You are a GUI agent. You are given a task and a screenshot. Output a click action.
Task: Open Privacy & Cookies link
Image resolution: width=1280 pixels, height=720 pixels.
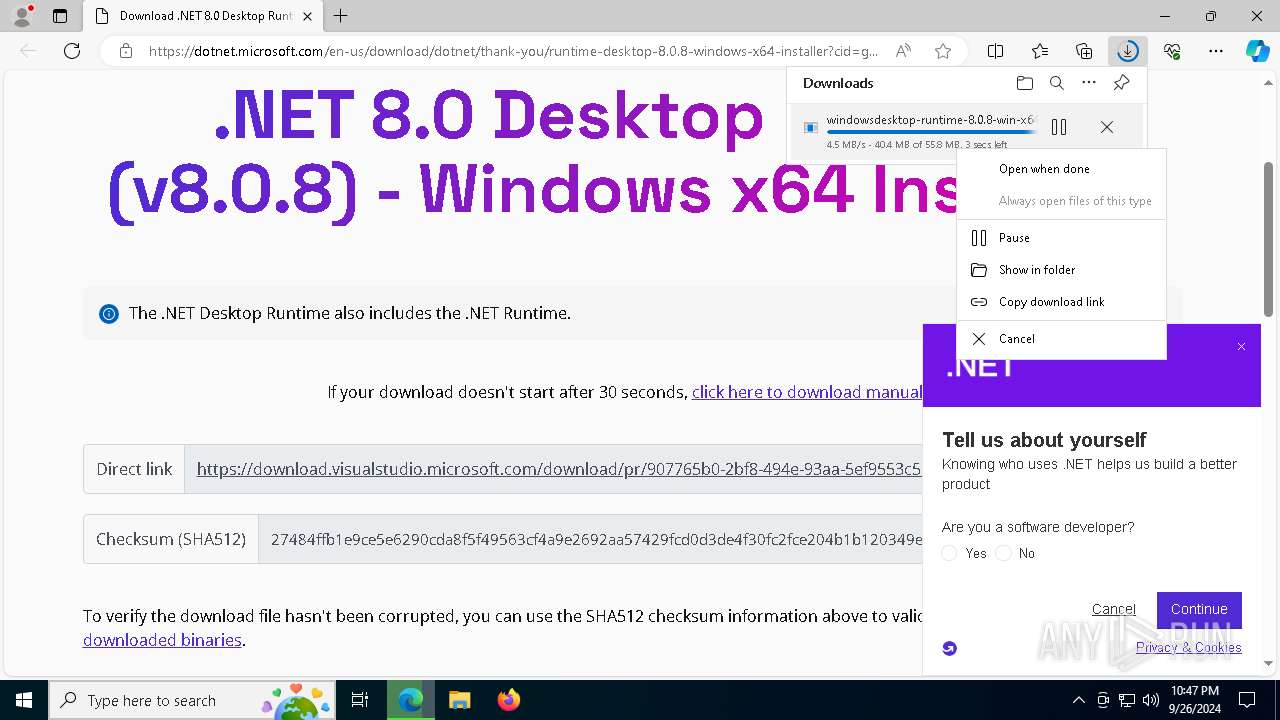click(1189, 647)
